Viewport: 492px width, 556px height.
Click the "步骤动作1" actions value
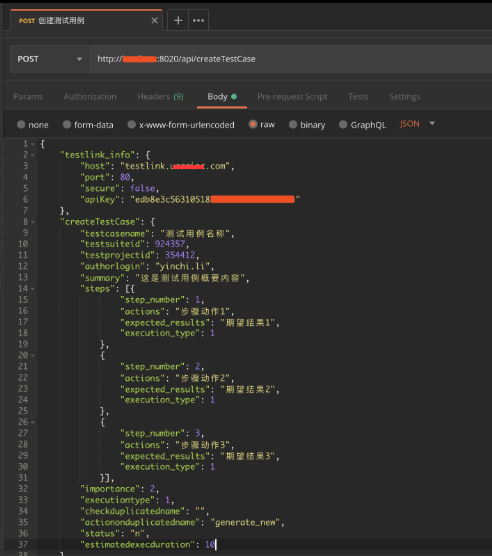coord(202,311)
